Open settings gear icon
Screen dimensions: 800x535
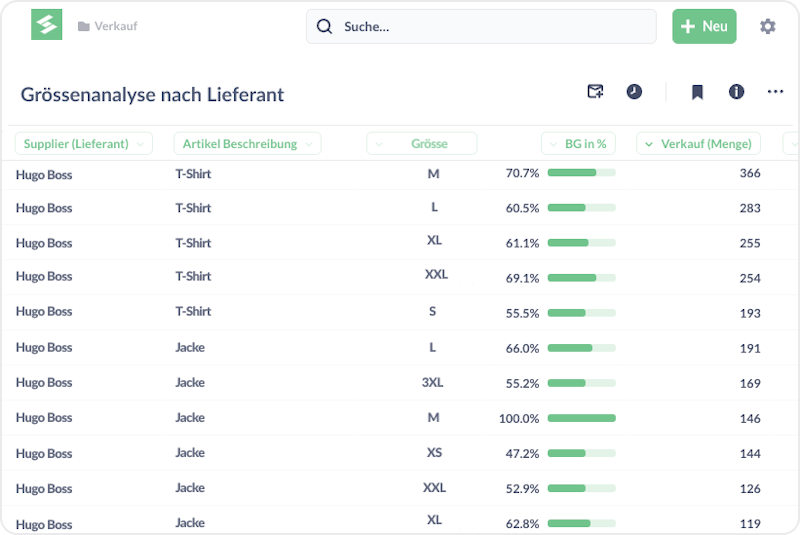[767, 26]
